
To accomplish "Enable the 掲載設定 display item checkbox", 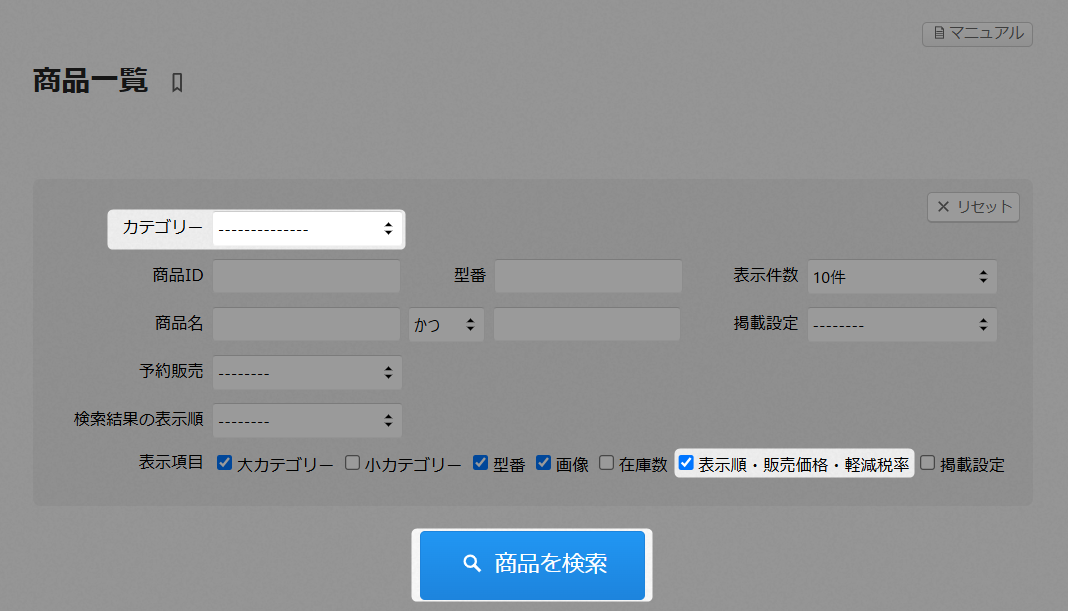I will 928,463.
